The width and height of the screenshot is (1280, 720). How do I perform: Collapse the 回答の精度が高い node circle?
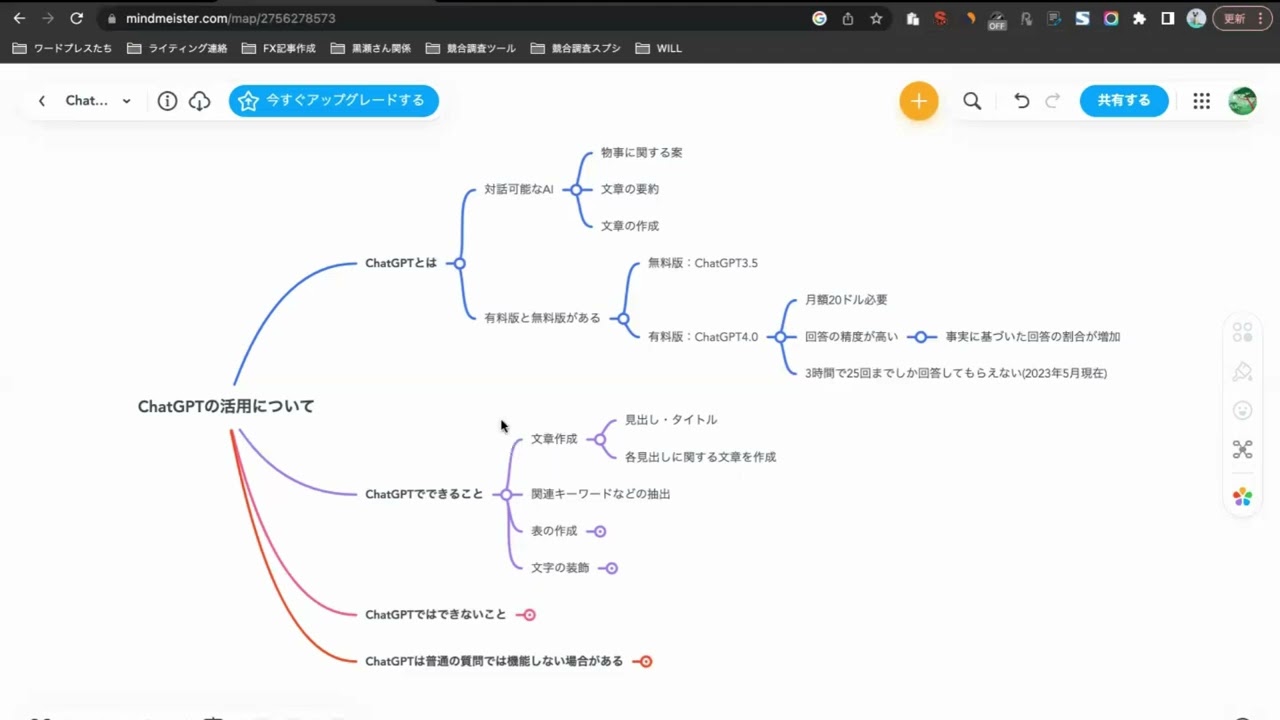point(921,337)
